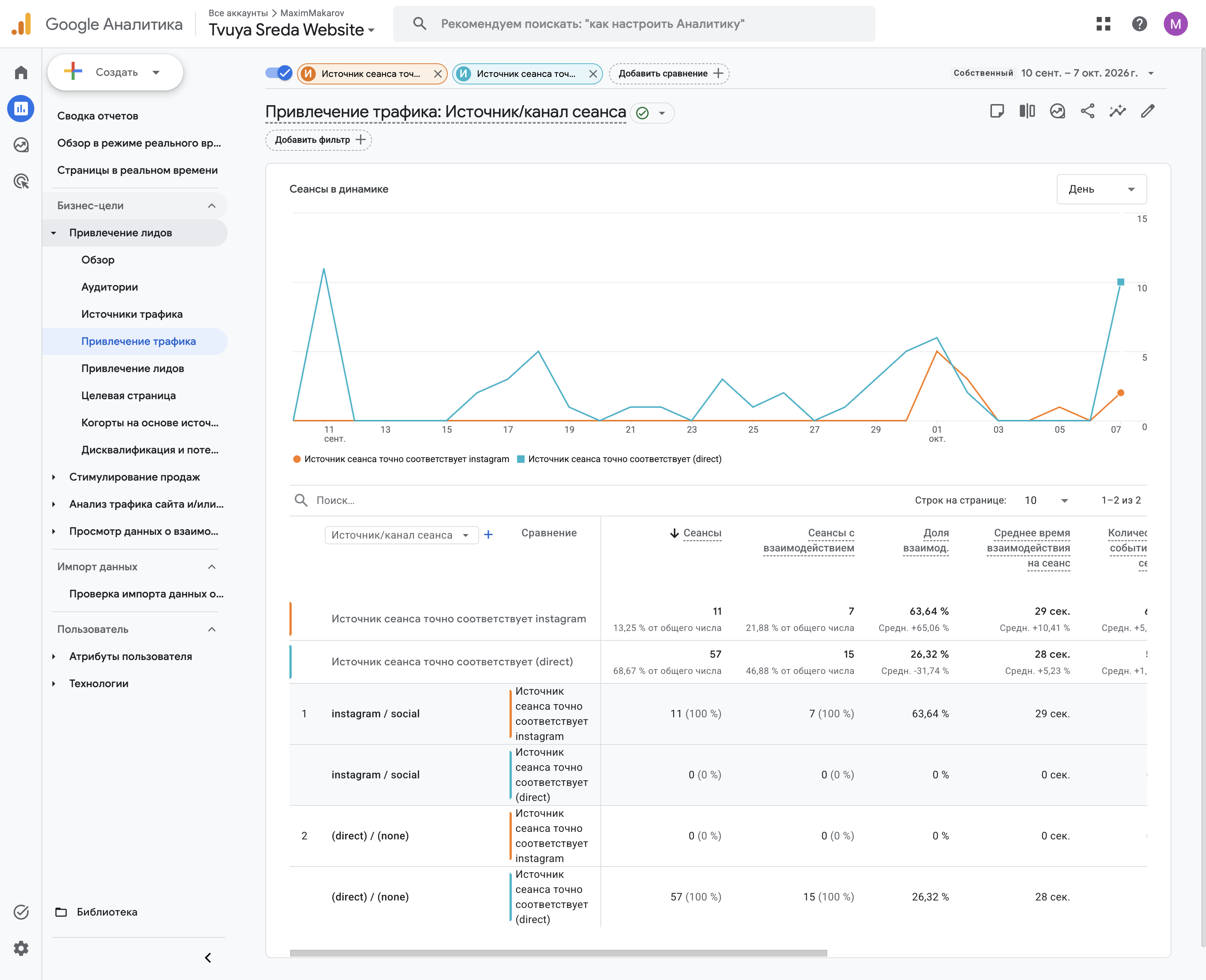Screen dimensions: 1206x980
Task: Open the Создать dropdown button
Action: point(115,72)
